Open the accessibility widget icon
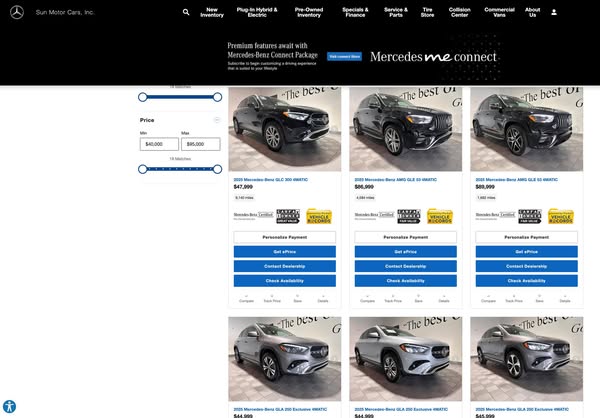600x418 pixels. [9, 407]
